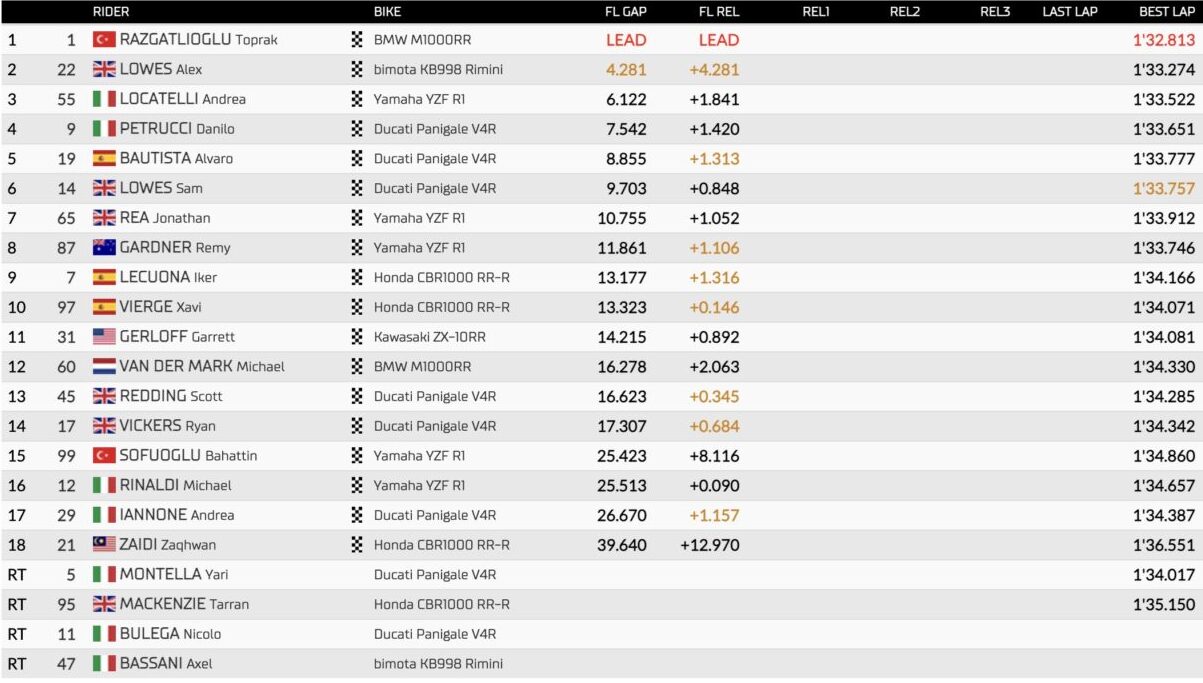Click the Italian flag beside MONTELLA Yari
1203x683 pixels.
coord(104,575)
